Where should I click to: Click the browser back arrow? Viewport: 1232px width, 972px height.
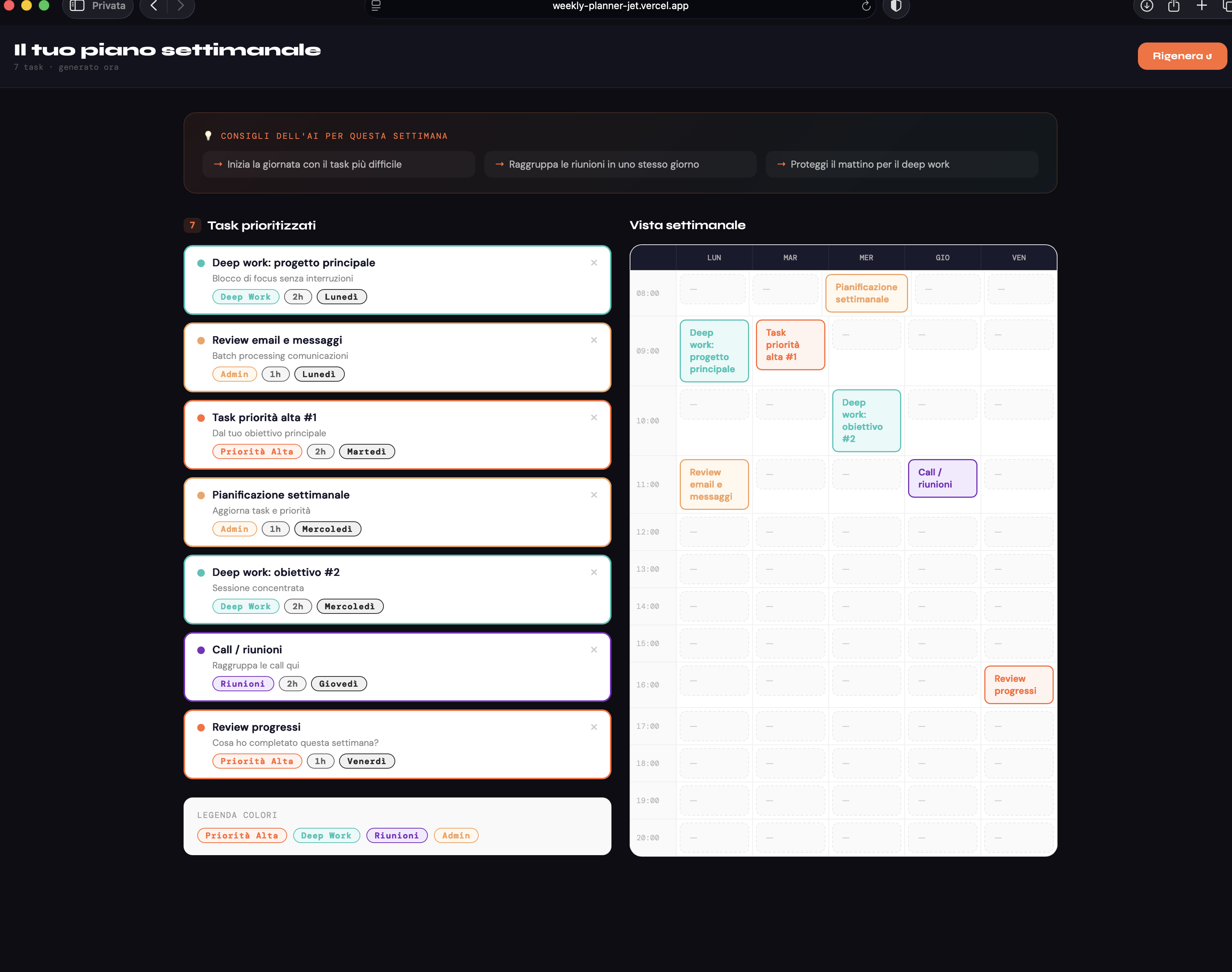click(154, 6)
